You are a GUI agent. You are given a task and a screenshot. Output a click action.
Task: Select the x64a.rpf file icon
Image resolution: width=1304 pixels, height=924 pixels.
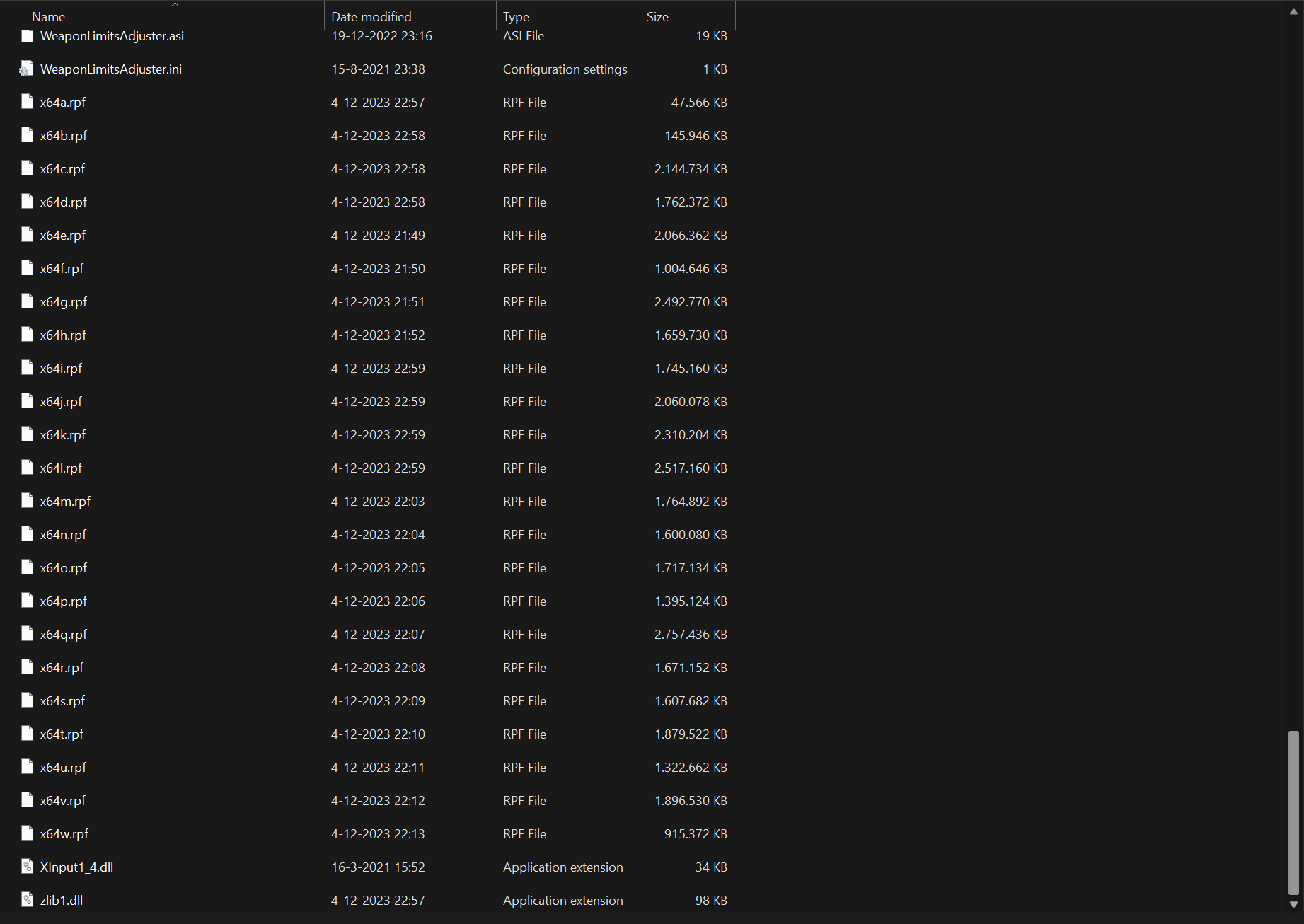tap(27, 102)
